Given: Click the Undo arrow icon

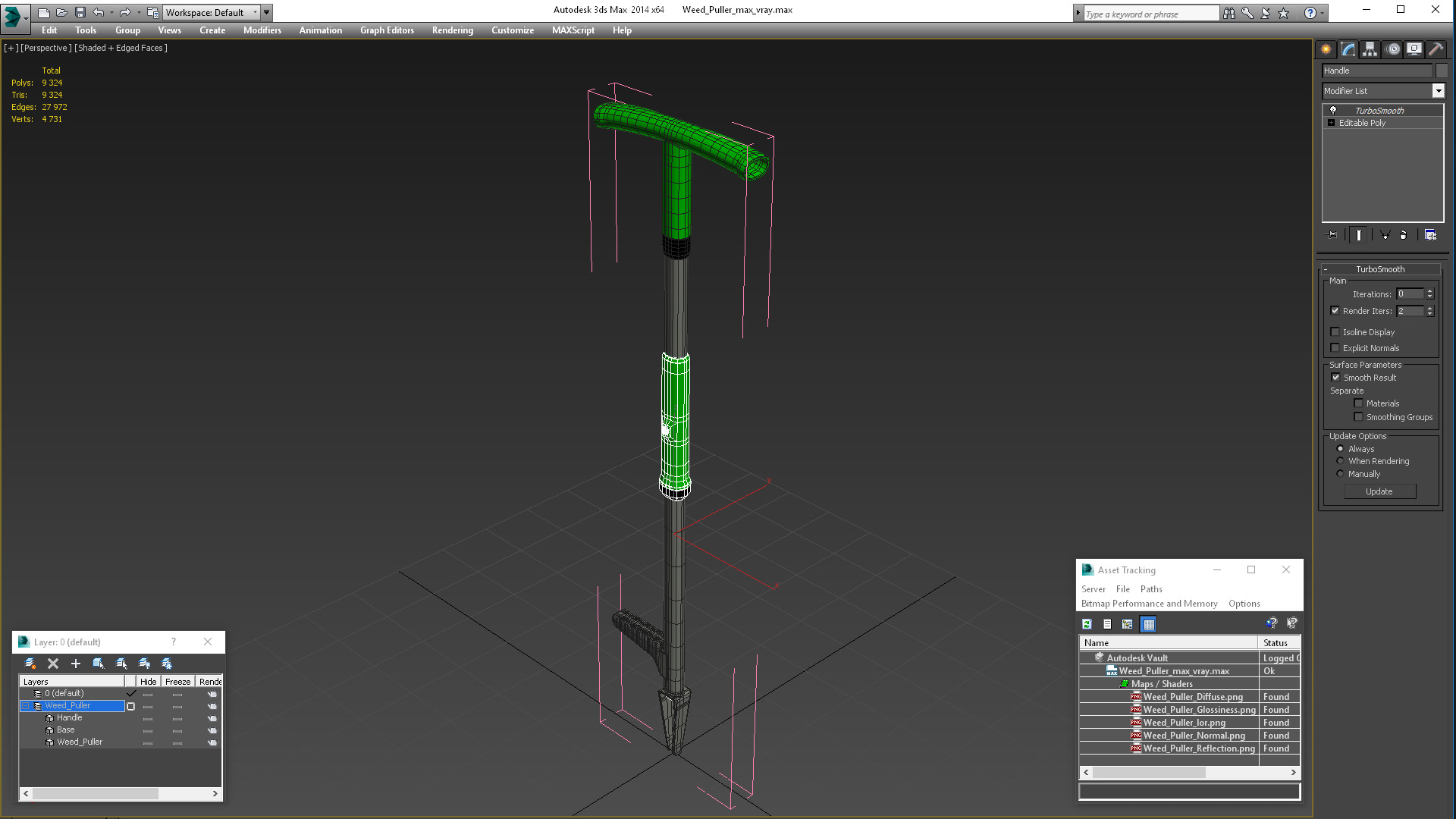Looking at the screenshot, I should click(x=99, y=12).
